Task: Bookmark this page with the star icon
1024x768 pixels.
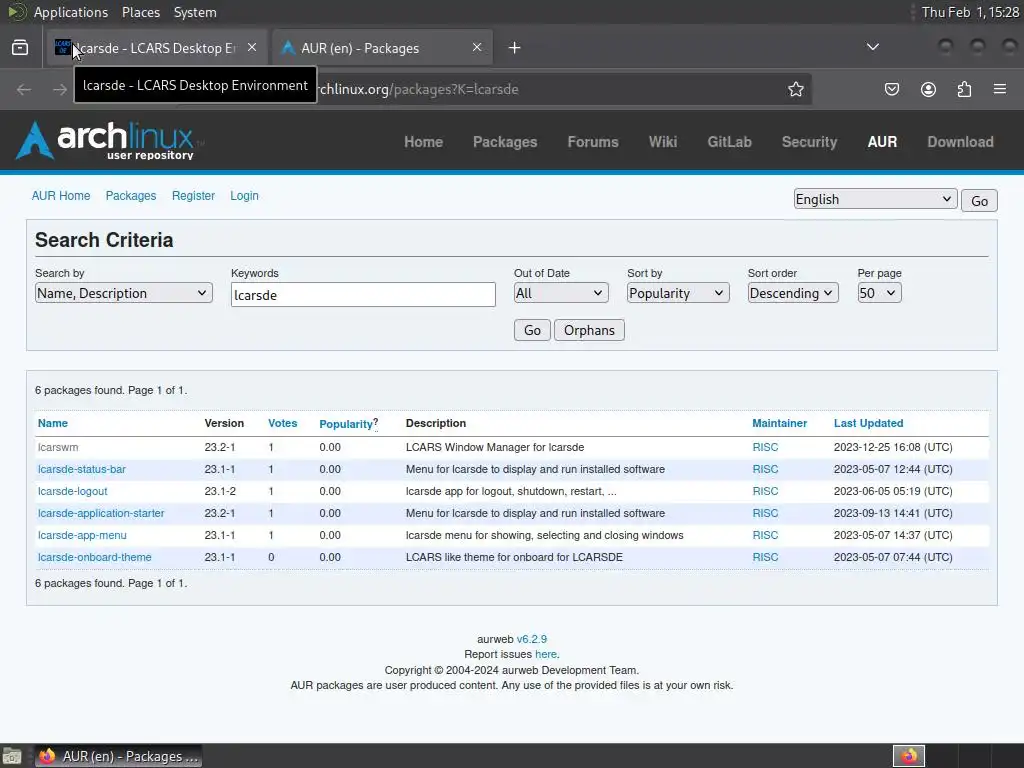Action: coord(795,89)
